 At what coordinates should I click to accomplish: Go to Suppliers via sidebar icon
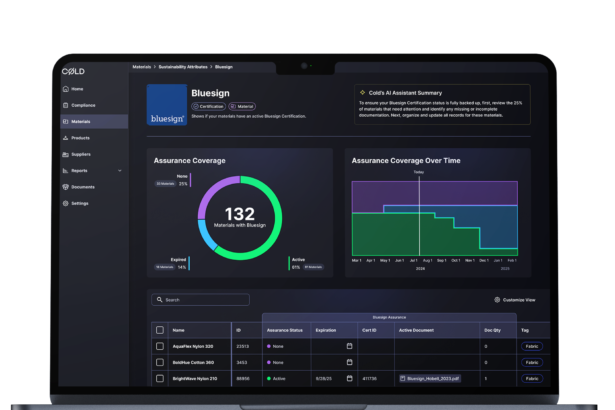[x=66, y=154]
